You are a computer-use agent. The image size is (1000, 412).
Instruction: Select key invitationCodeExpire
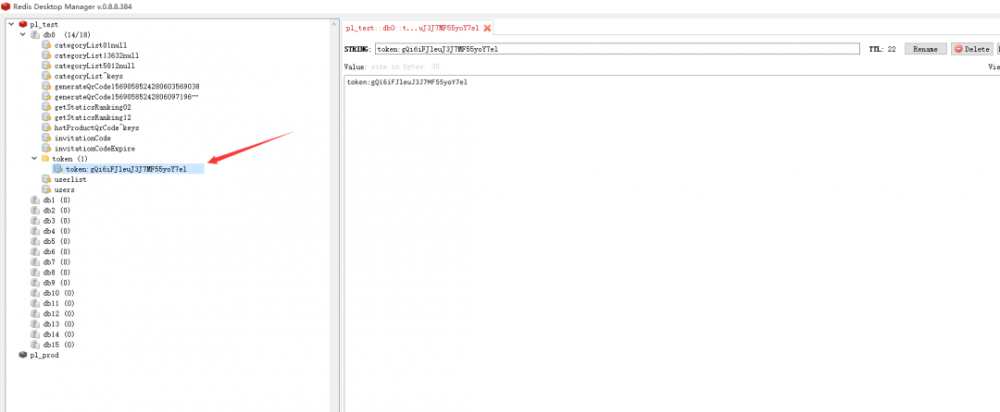pos(94,148)
